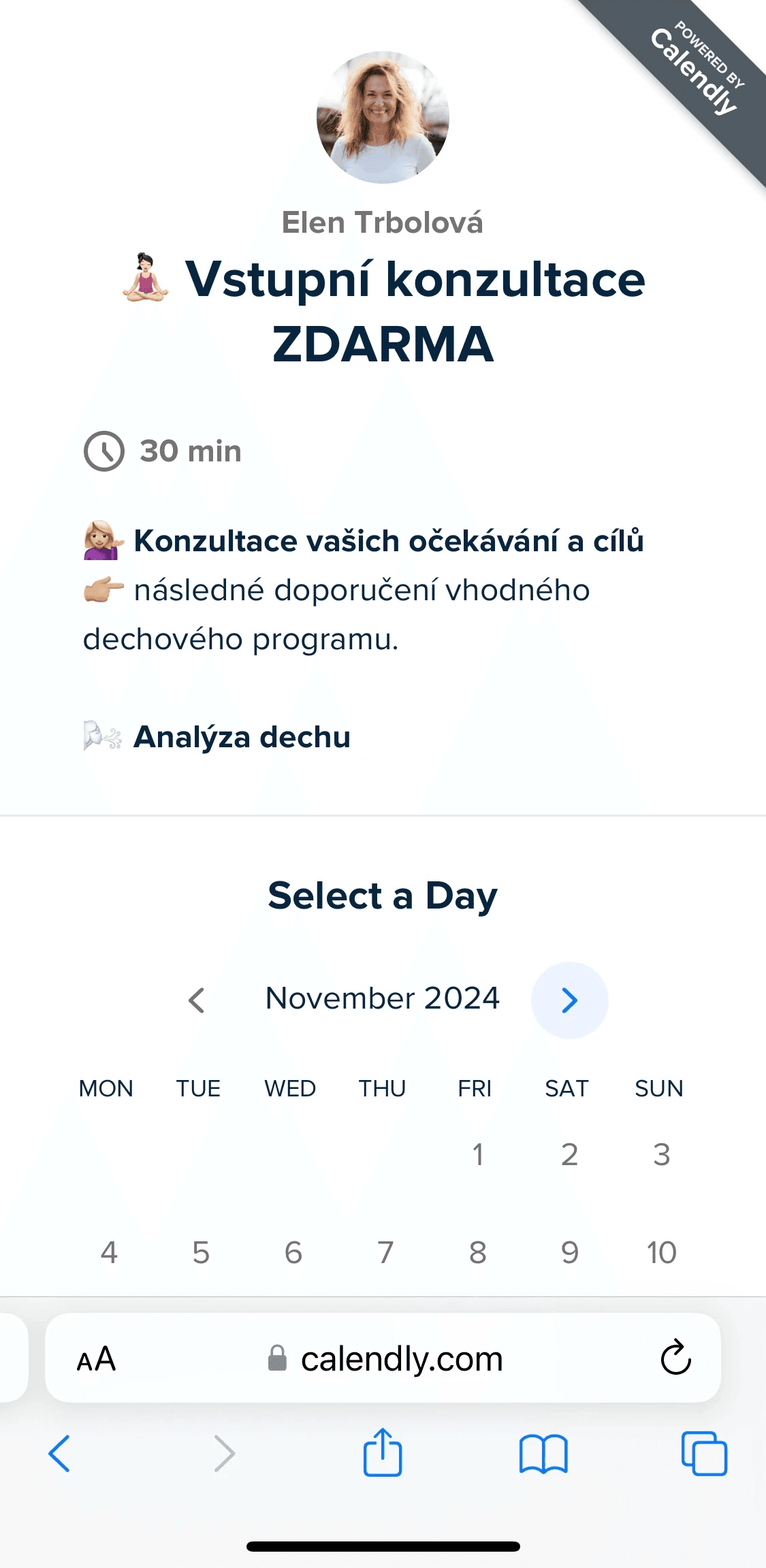This screenshot has width=766, height=1568.
Task: Go to next month after November 2024
Action: (569, 1000)
